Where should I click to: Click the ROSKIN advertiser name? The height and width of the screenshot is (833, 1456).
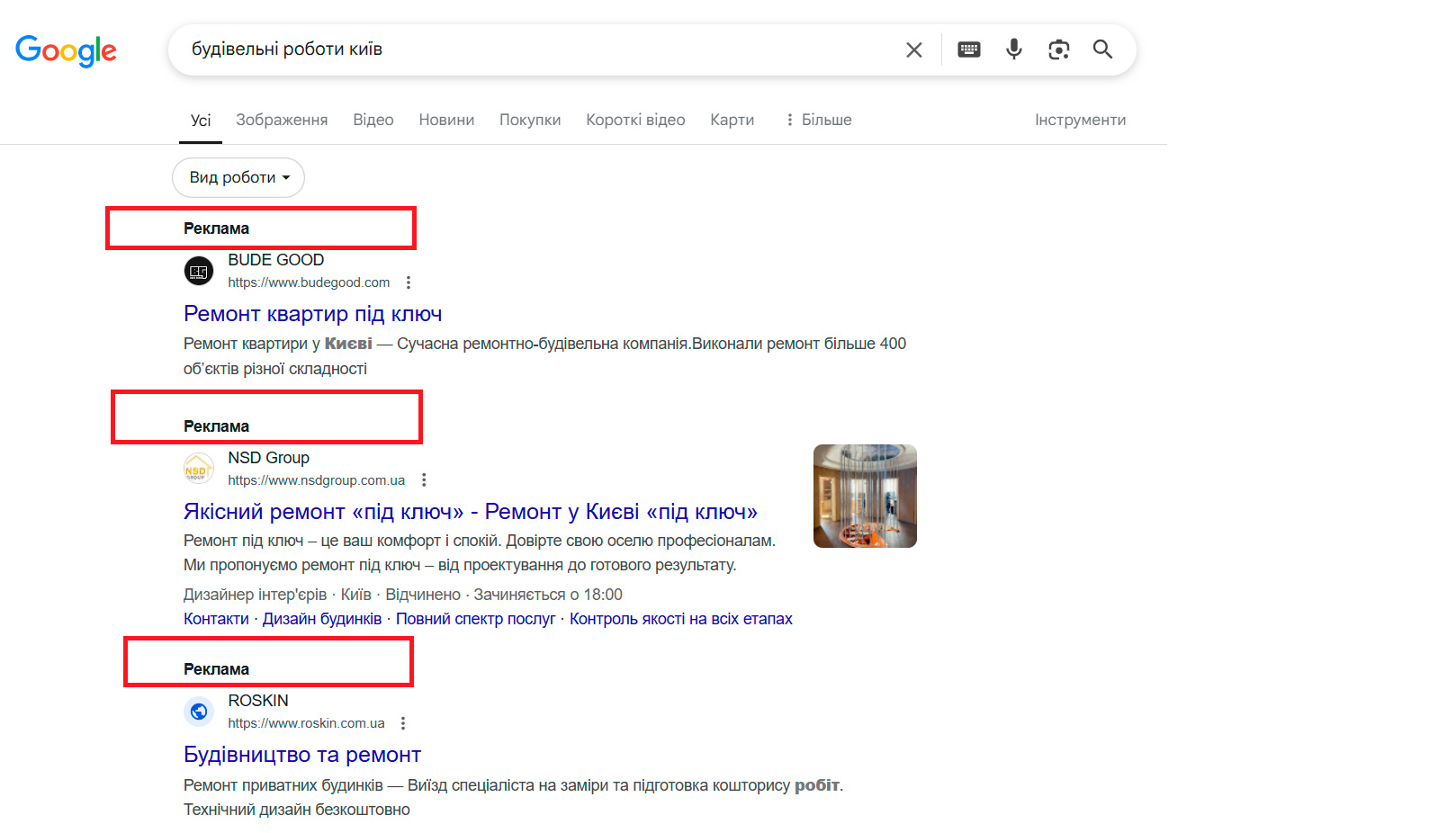click(258, 701)
